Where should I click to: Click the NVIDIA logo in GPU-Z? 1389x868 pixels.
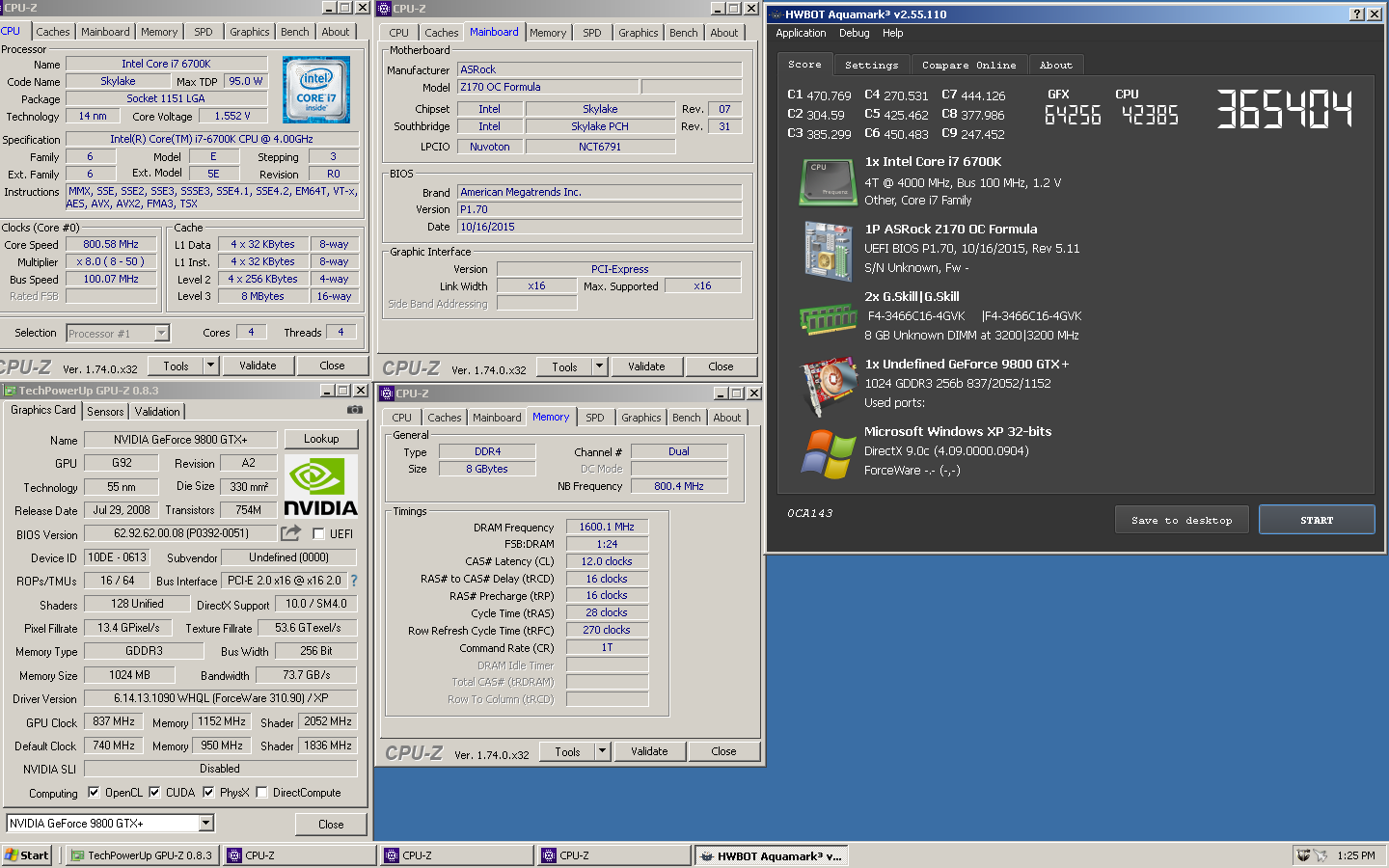(x=320, y=486)
